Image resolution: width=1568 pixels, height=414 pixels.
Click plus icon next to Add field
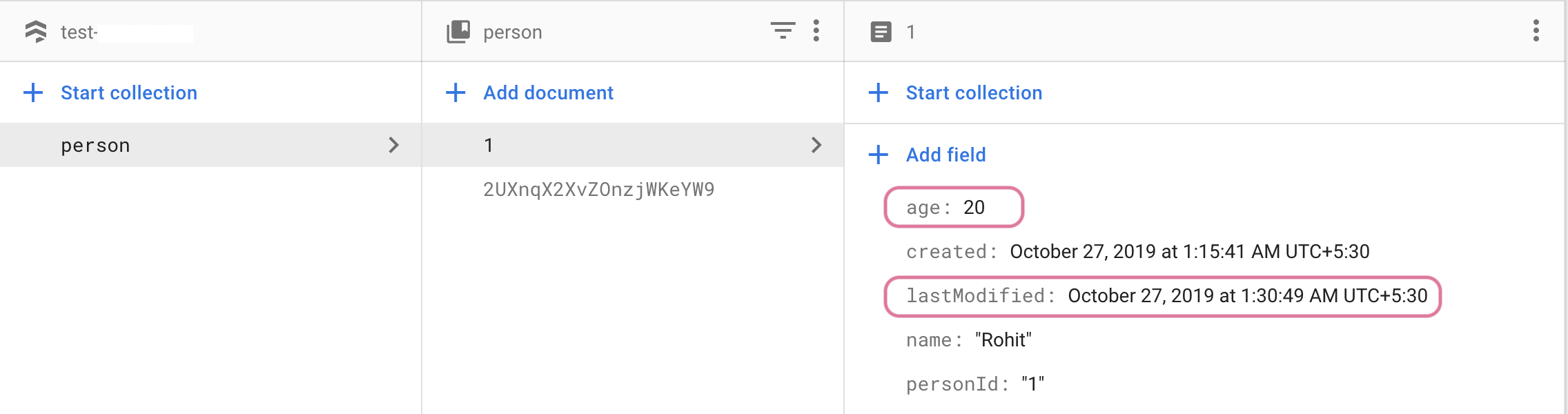pos(878,155)
